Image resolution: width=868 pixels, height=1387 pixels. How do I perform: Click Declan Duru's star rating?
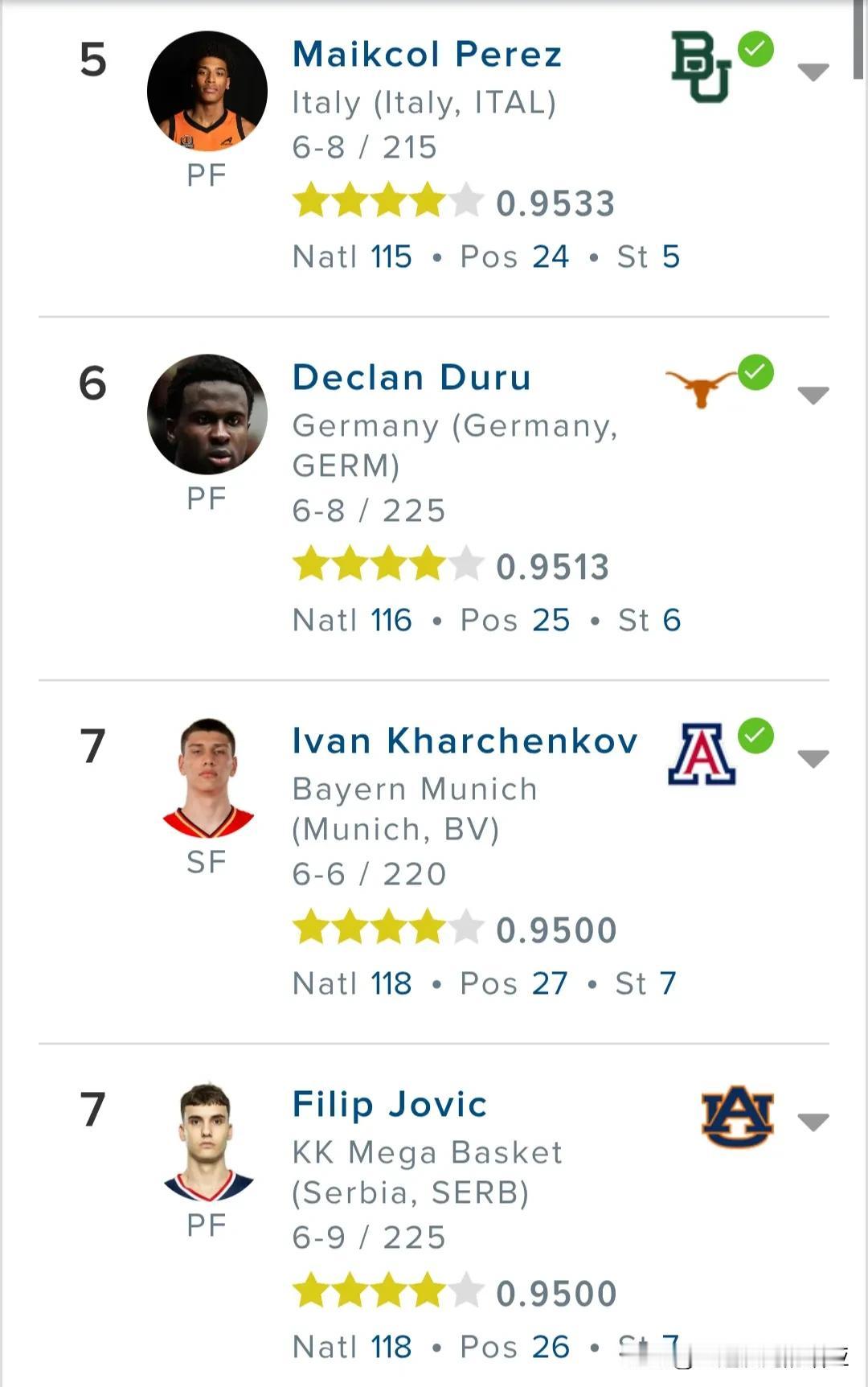click(388, 564)
